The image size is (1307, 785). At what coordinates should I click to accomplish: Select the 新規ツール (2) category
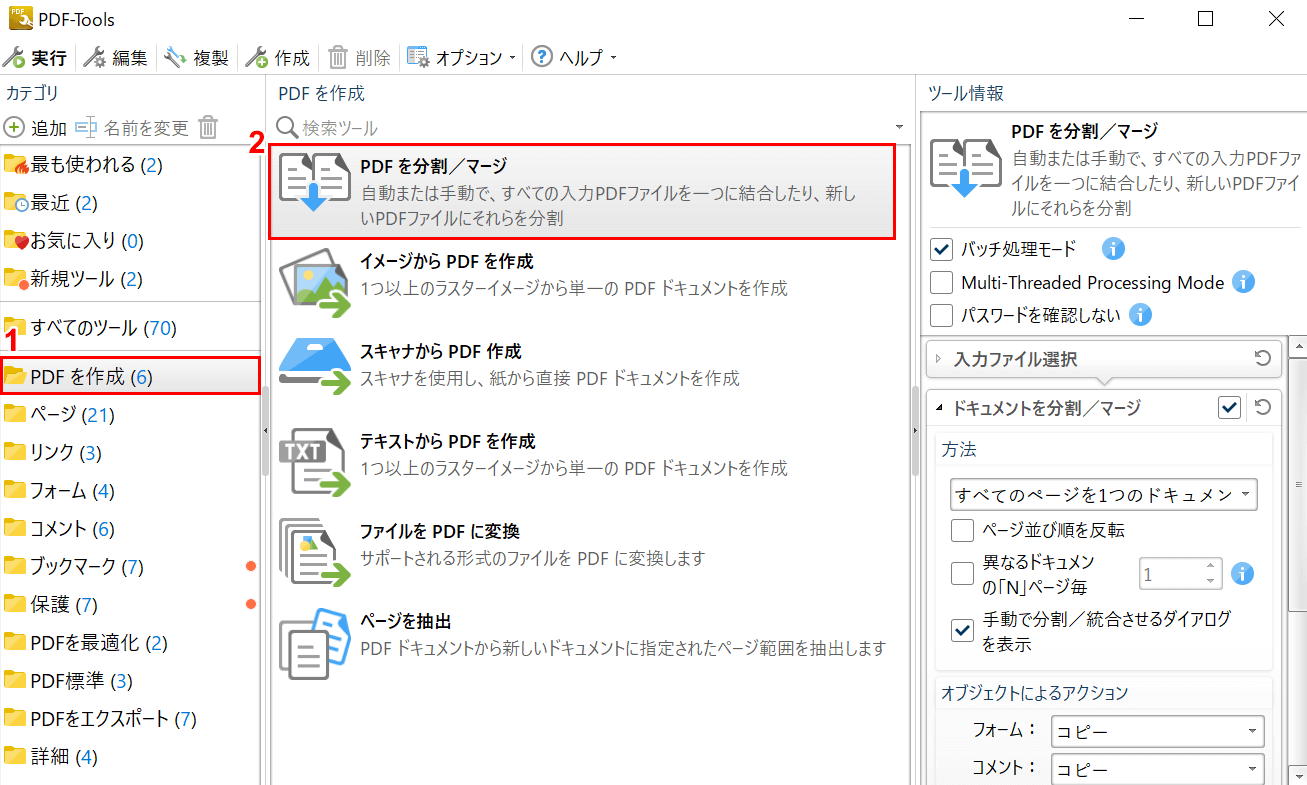(130, 279)
